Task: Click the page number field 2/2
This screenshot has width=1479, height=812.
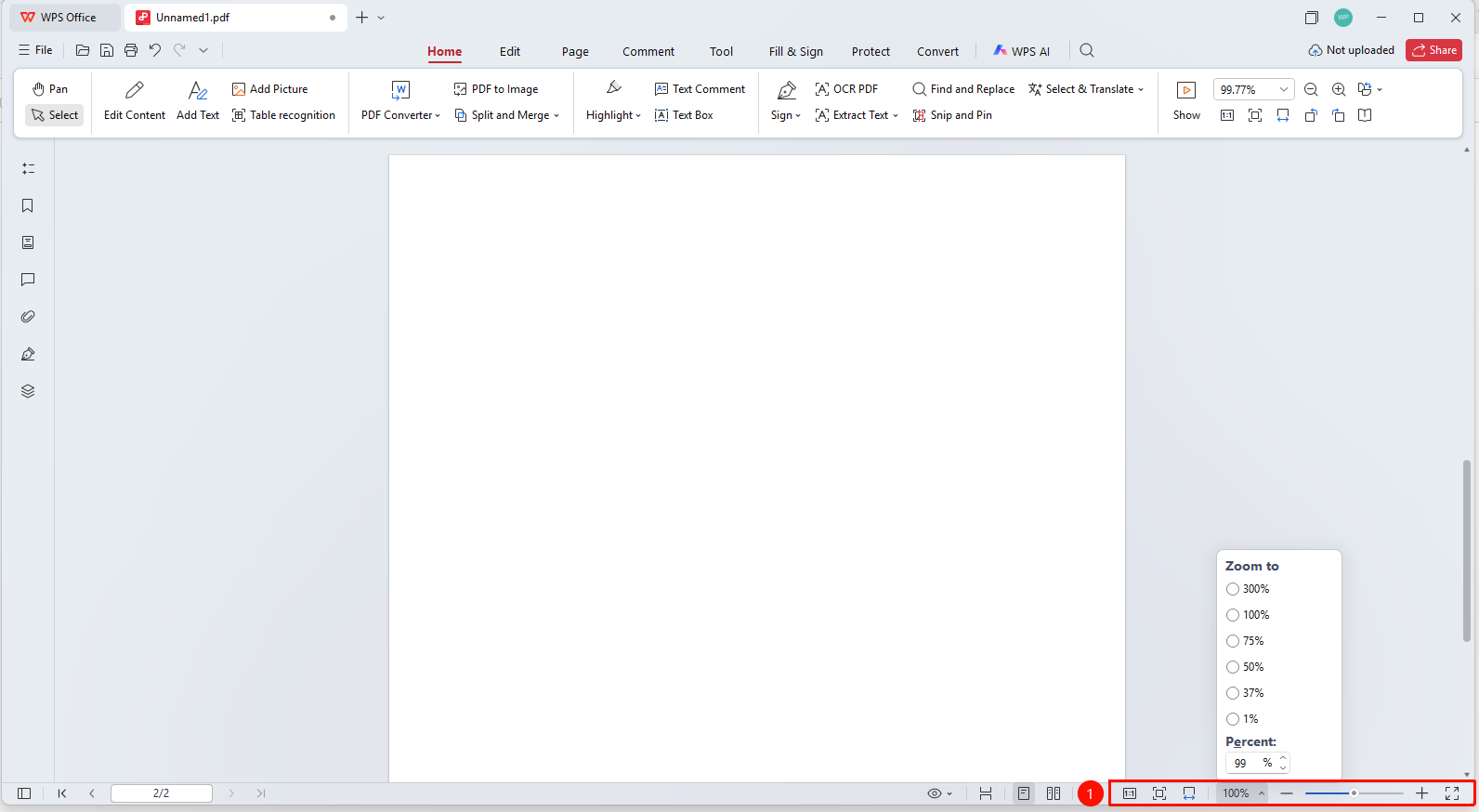Action: pyautogui.click(x=162, y=793)
